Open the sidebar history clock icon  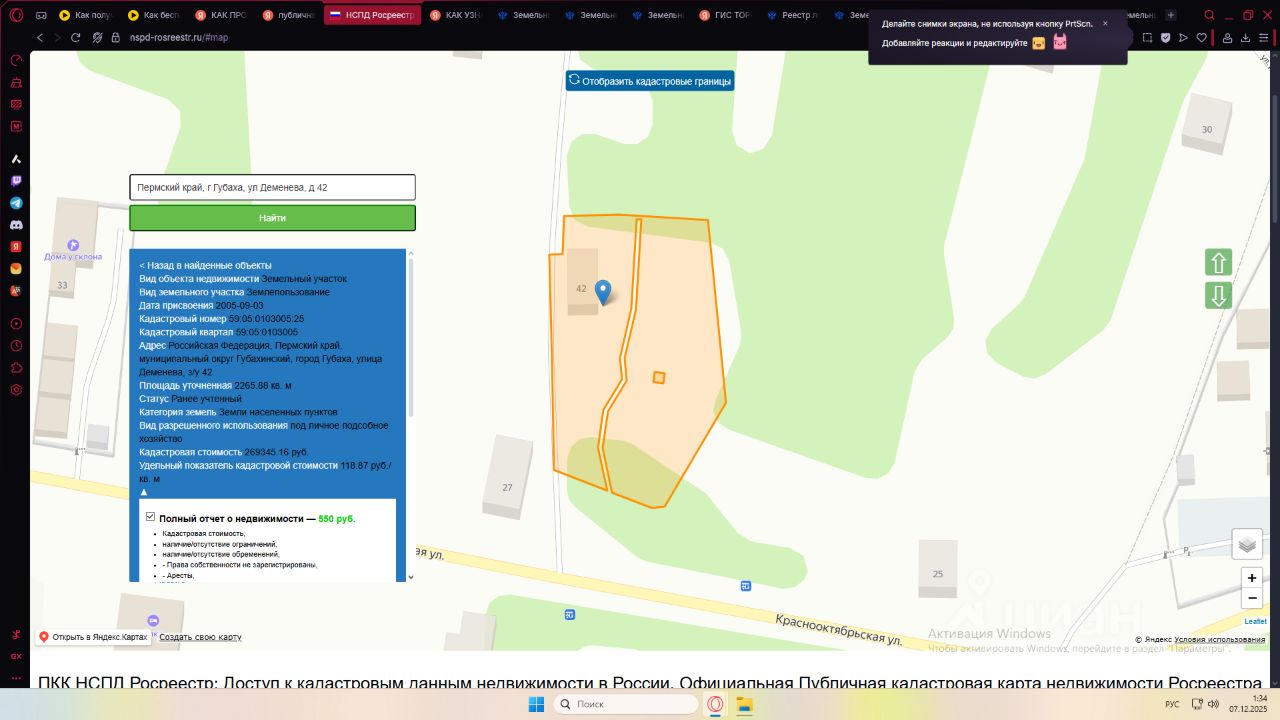16,346
